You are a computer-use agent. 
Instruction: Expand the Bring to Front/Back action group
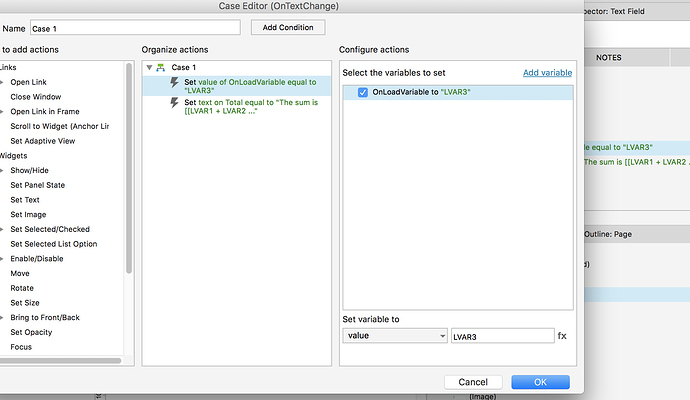(4, 317)
